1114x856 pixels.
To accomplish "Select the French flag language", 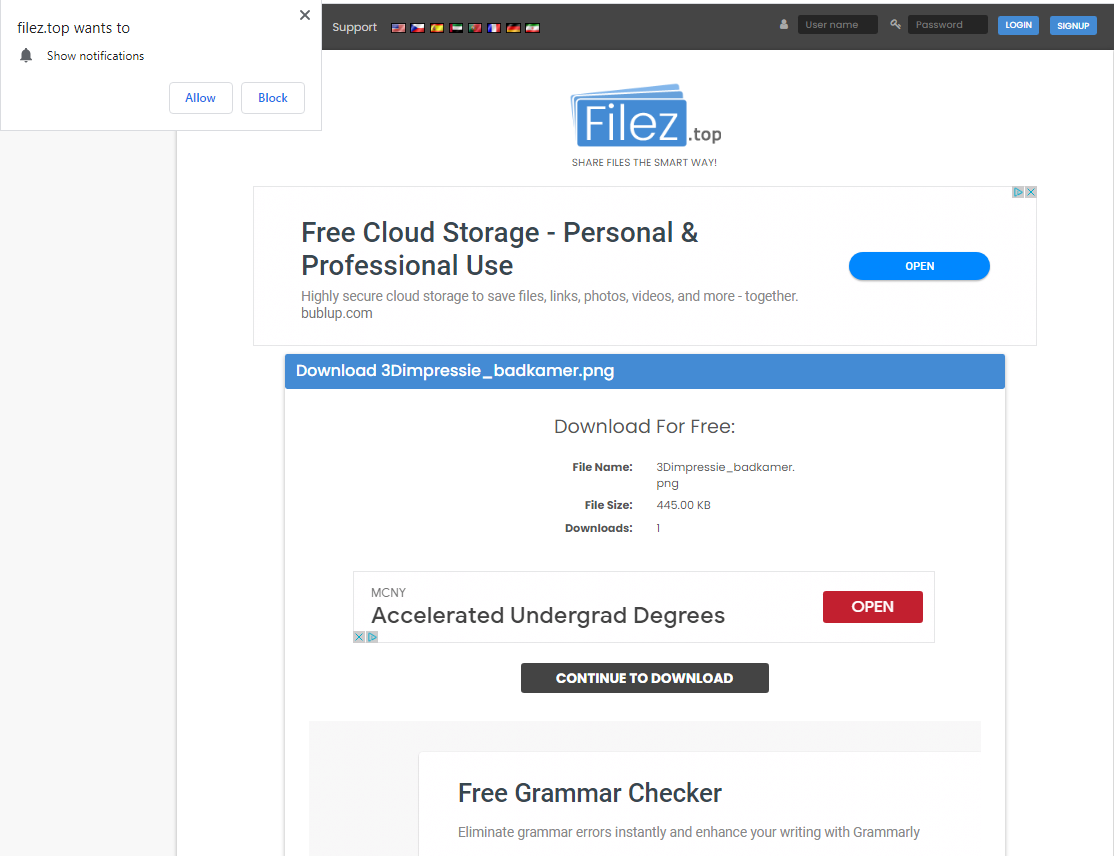I will [494, 28].
